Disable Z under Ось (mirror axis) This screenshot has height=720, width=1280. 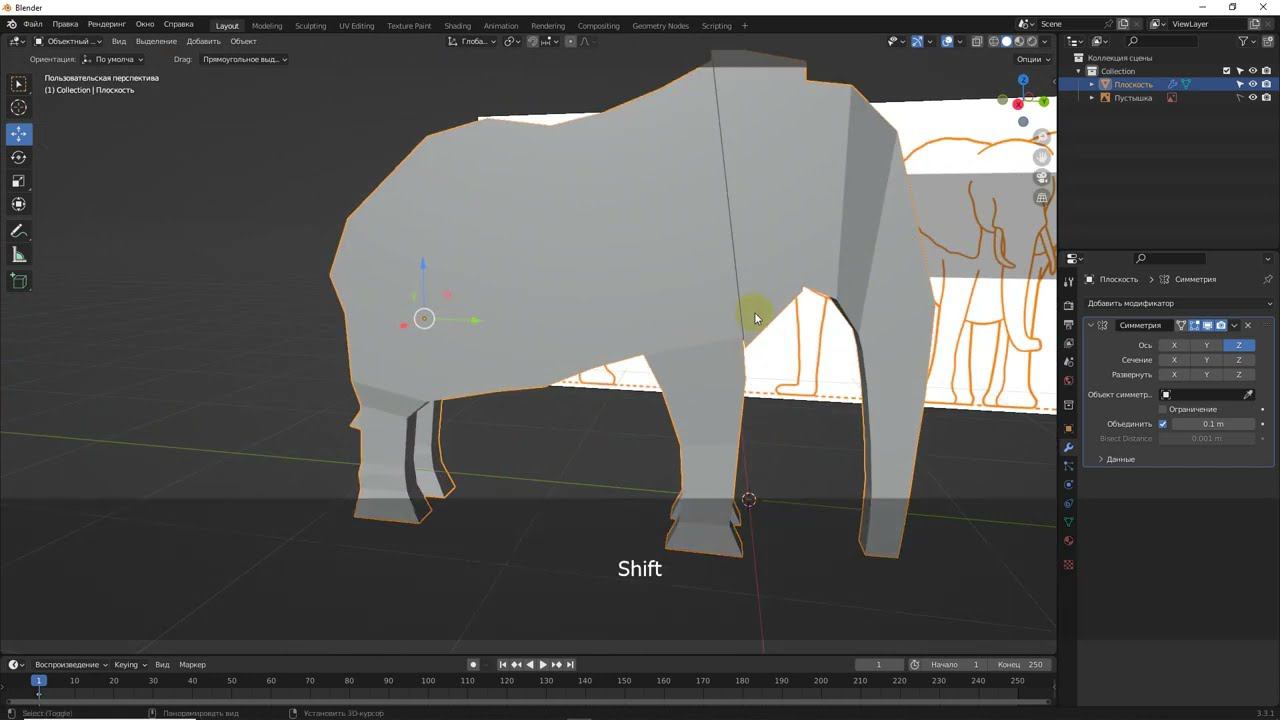(1239, 345)
